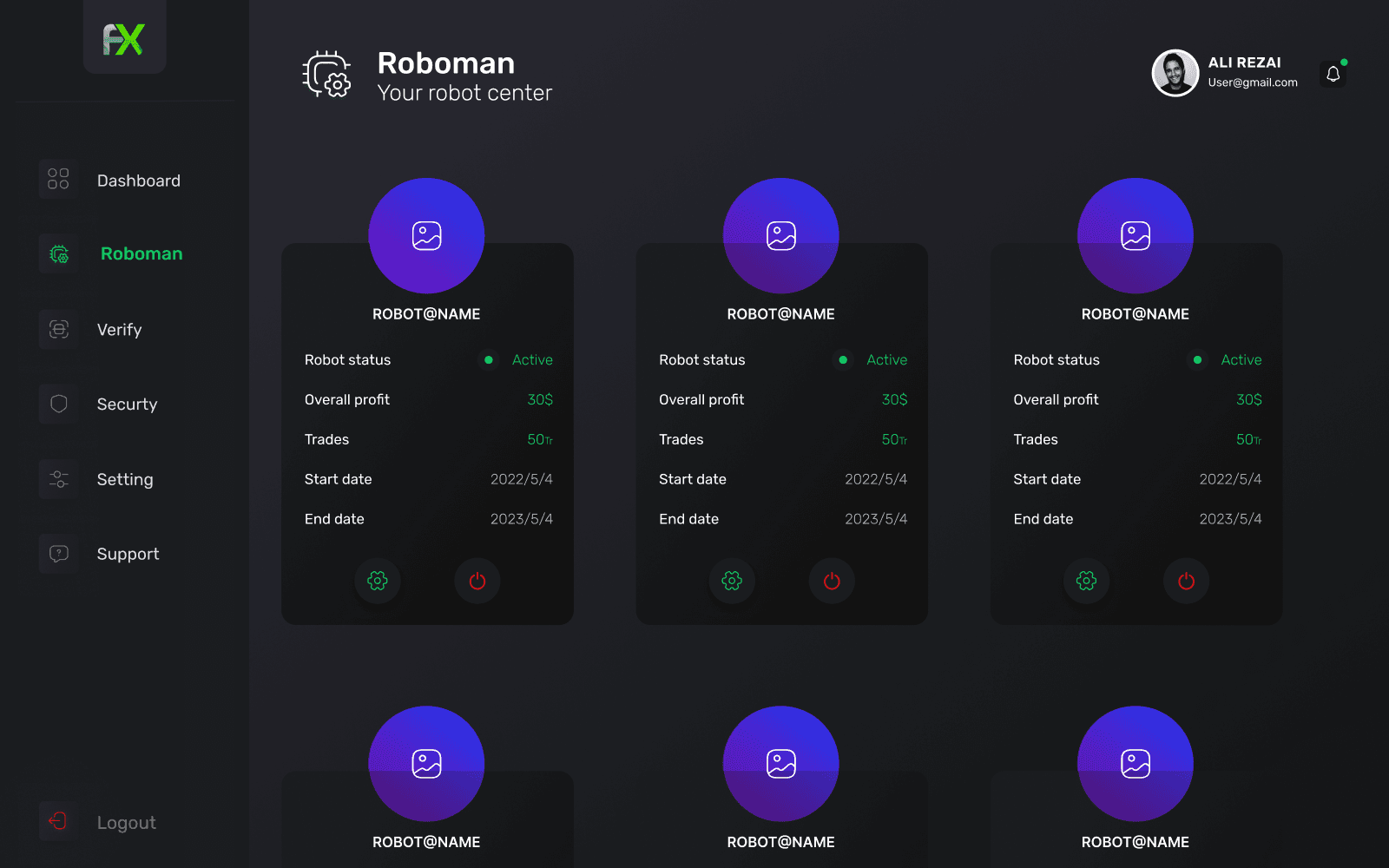Click the 2023/5/4 end date on the top-right card
Screen dimensions: 1389x868
[1231, 519]
